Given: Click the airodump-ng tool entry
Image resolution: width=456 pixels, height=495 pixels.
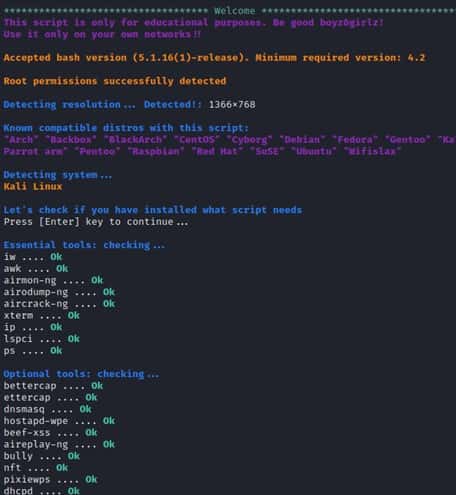Looking at the screenshot, I should pyautogui.click(x=36, y=292).
